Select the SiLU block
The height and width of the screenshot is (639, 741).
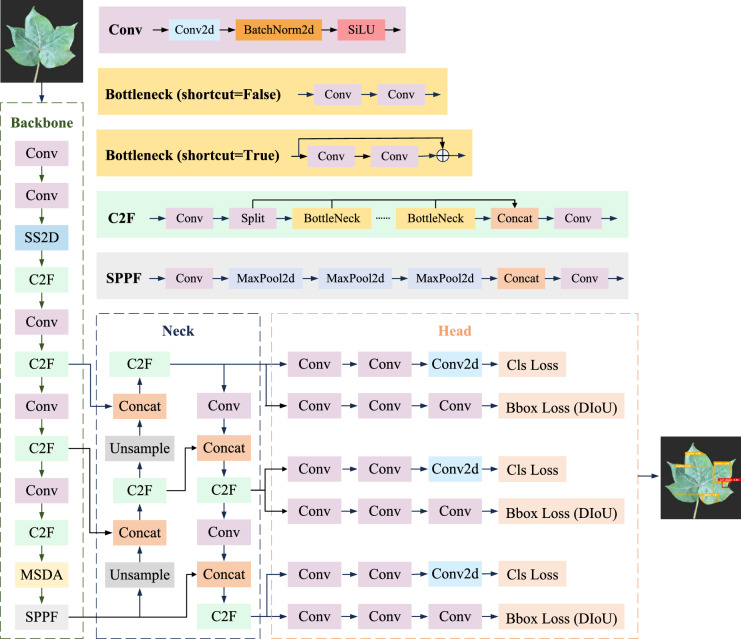[x=361, y=30]
